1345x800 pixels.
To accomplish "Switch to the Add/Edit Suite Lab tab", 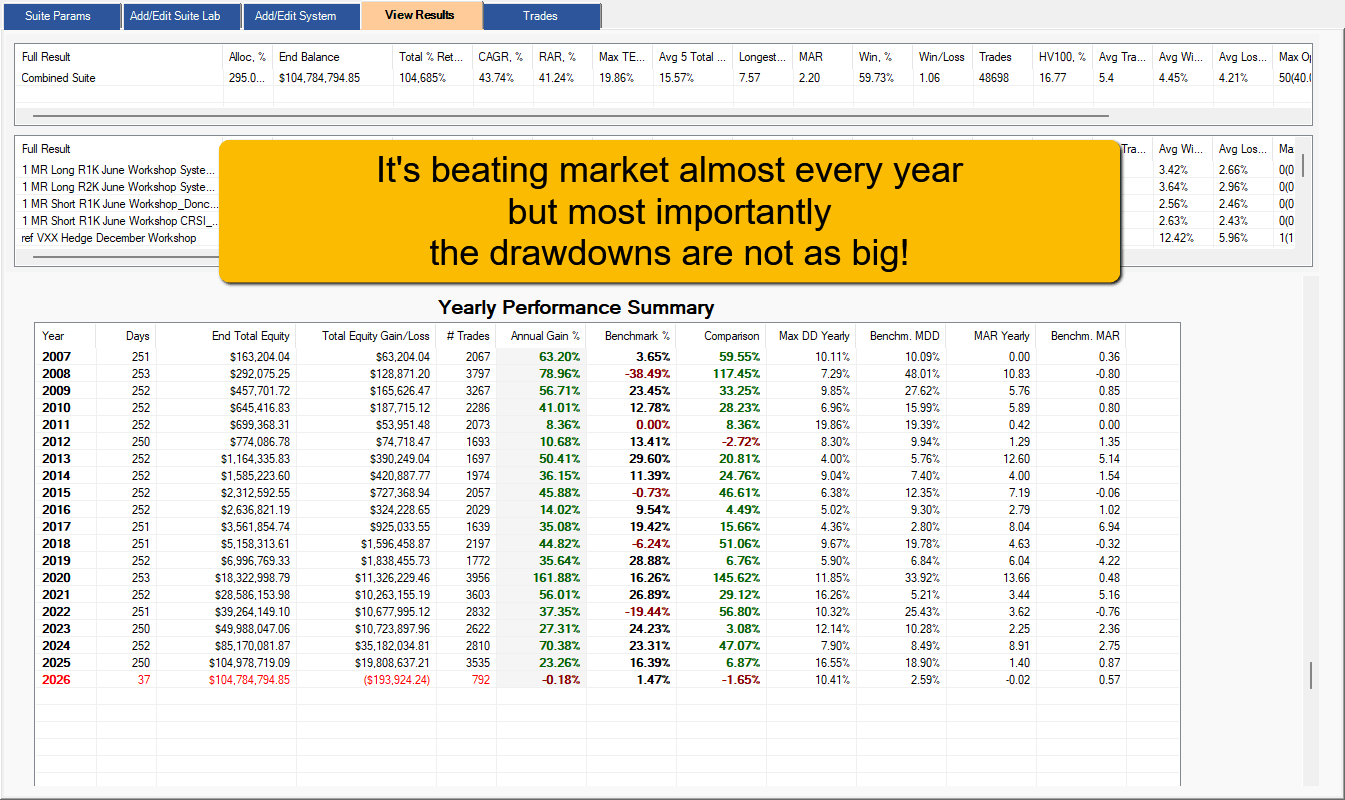I will (183, 16).
